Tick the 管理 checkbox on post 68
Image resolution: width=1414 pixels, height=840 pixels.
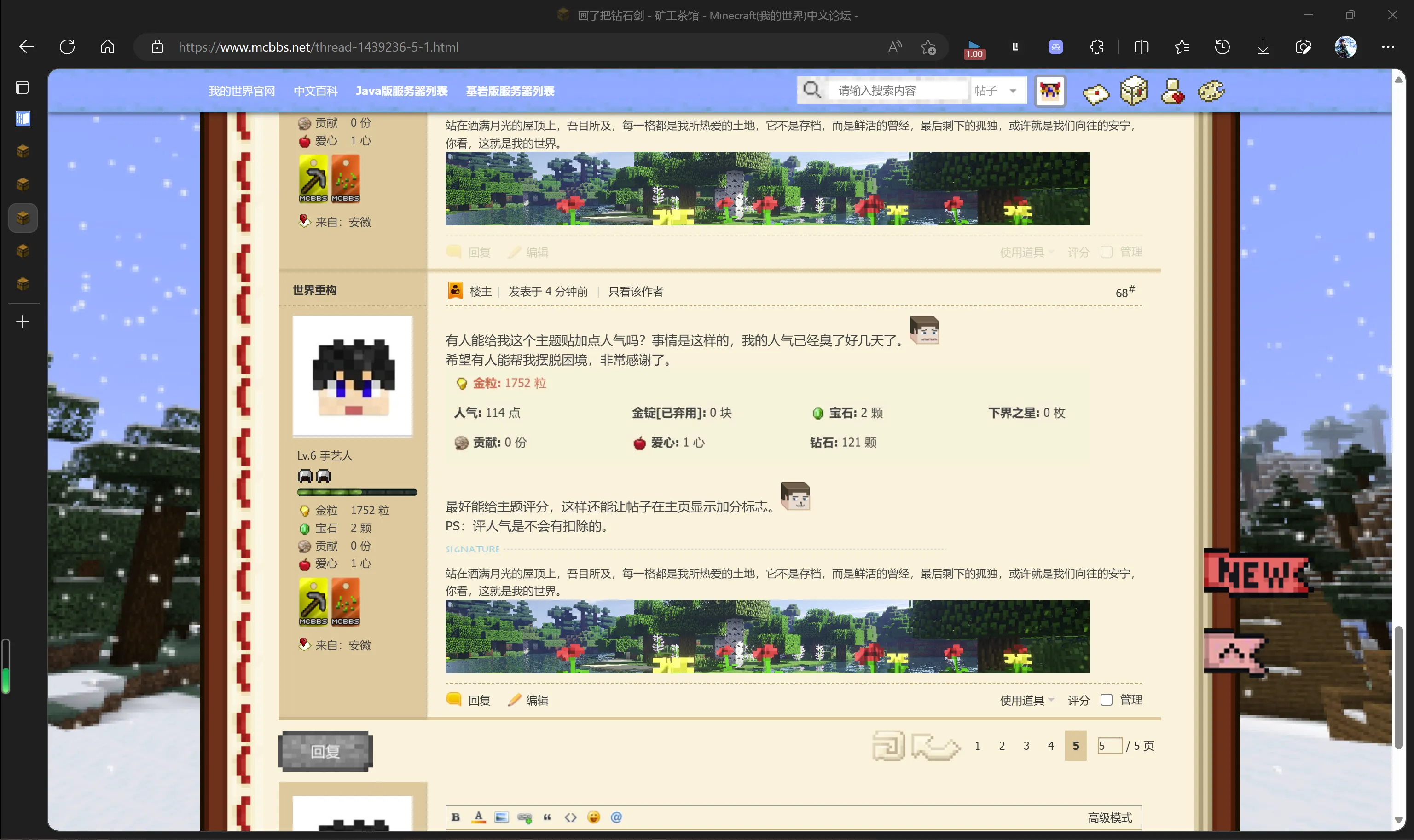coord(1106,700)
